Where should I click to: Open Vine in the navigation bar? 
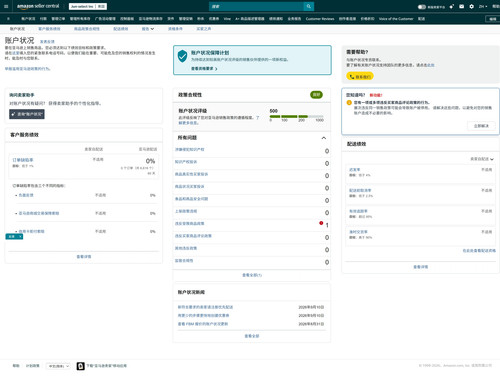227,19
